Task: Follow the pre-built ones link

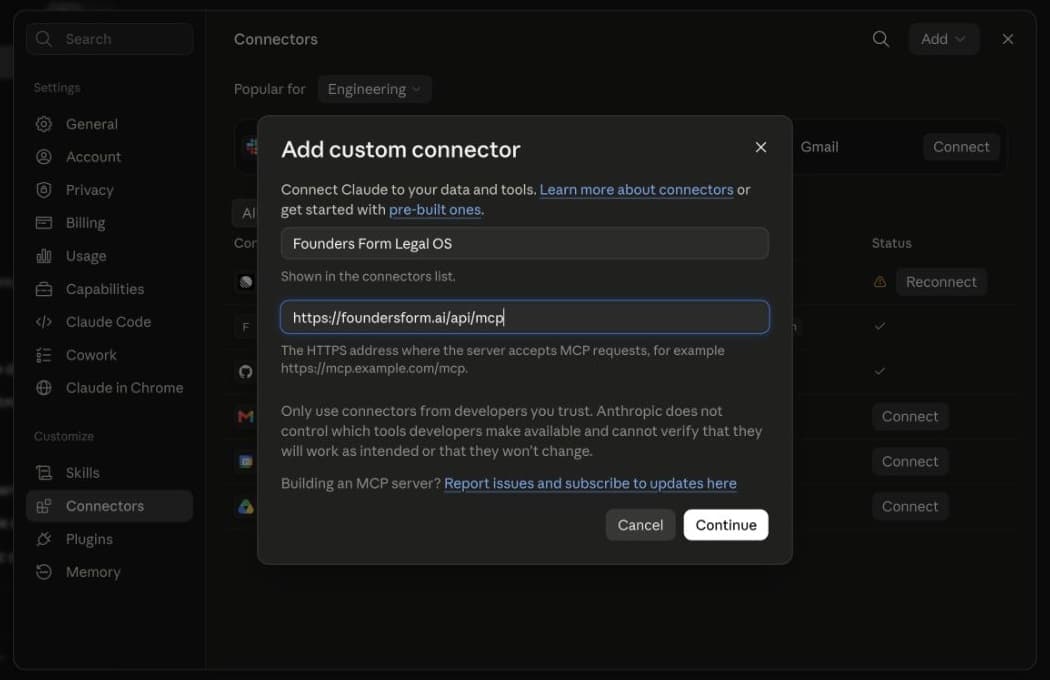Action: click(x=435, y=210)
